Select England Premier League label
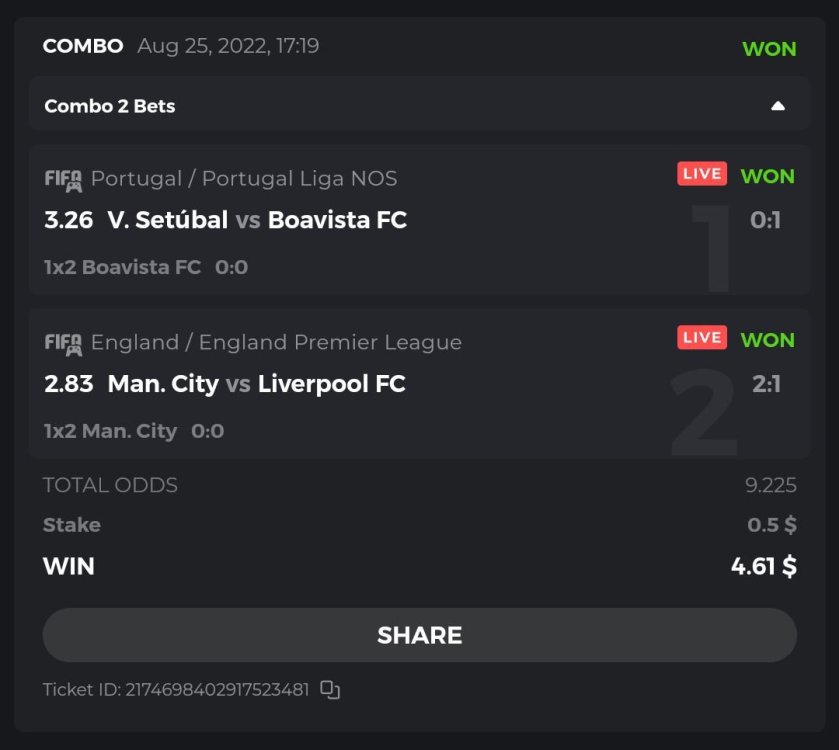The height and width of the screenshot is (750, 839). tap(276, 343)
